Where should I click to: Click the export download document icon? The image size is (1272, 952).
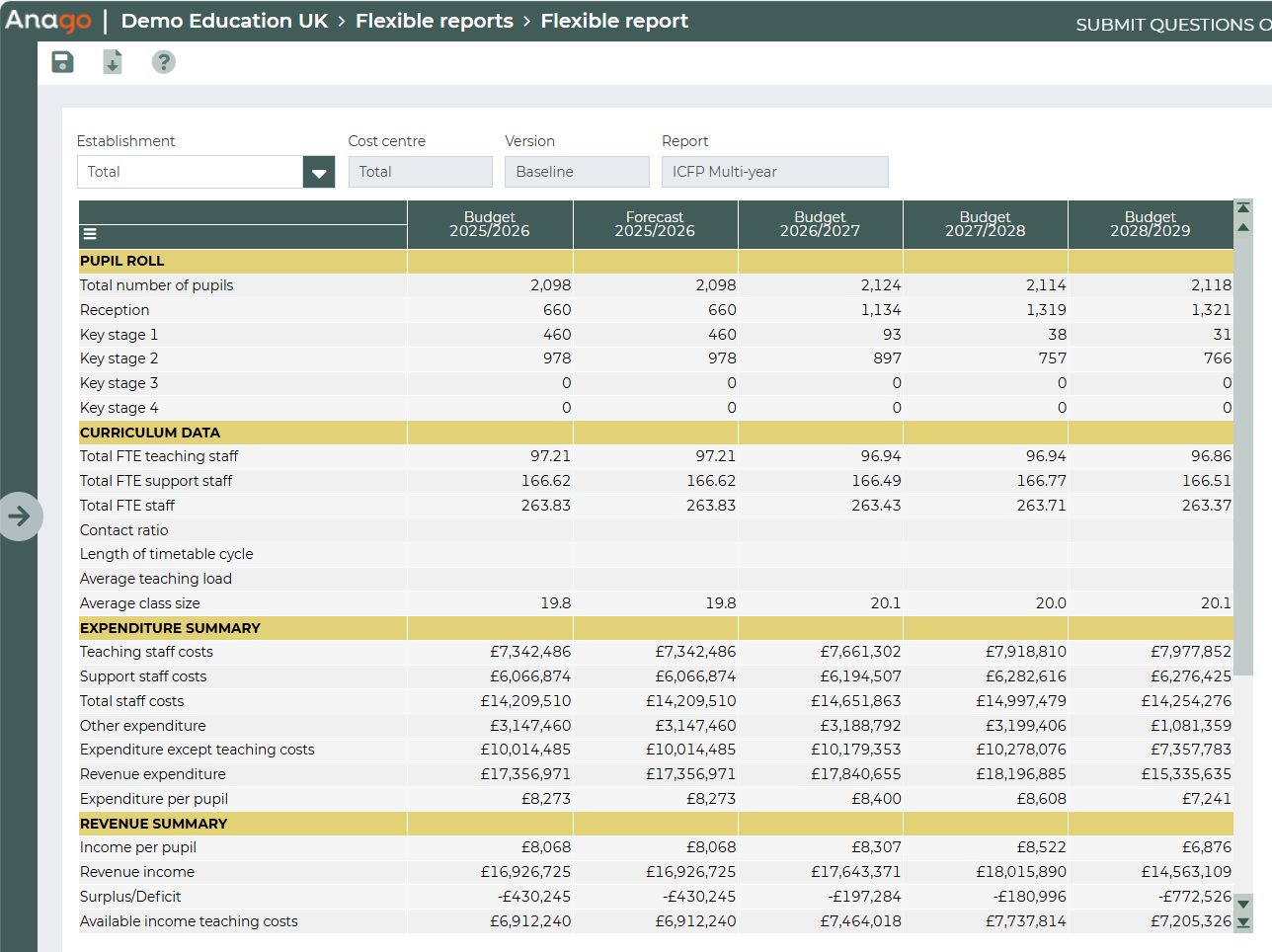click(113, 62)
